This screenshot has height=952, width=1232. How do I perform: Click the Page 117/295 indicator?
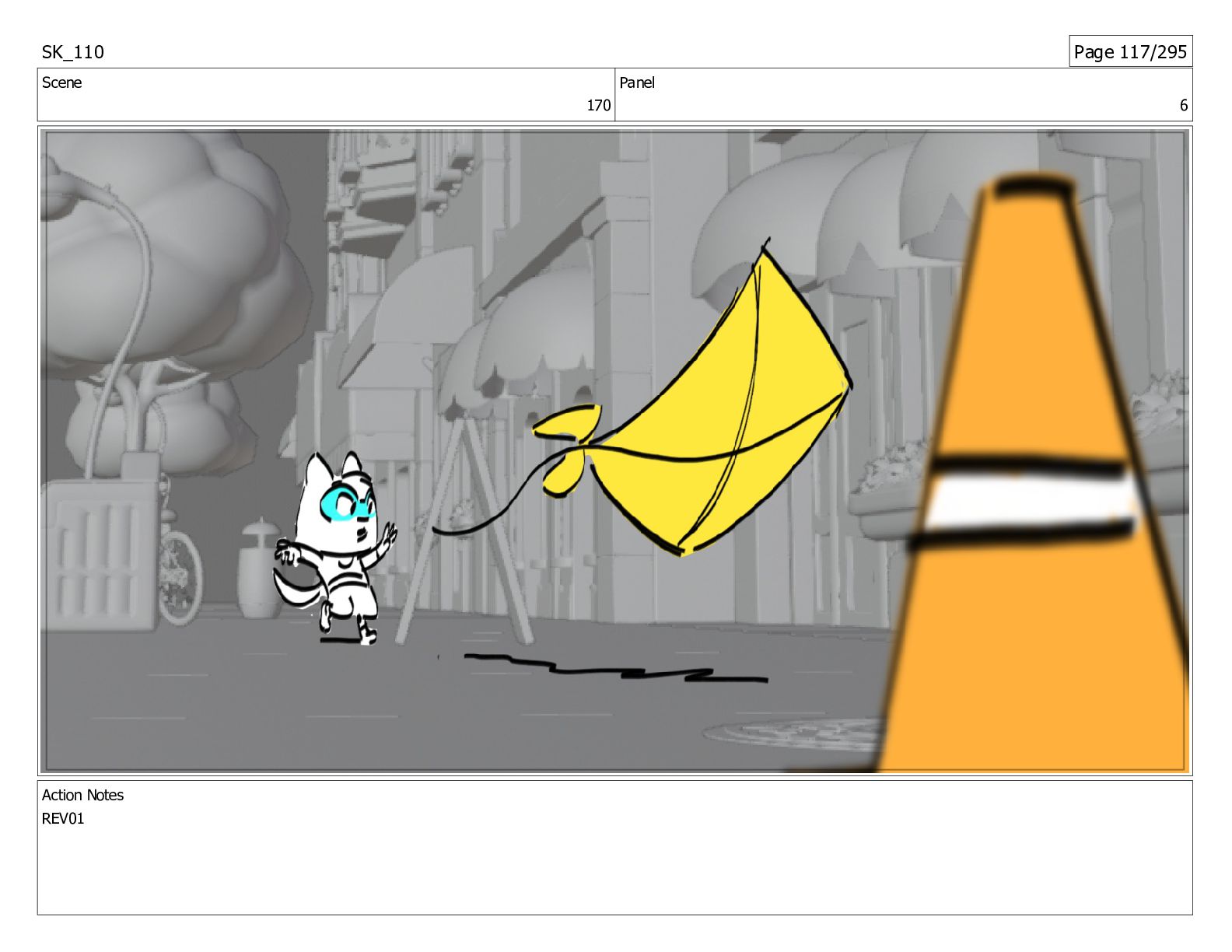[x=1130, y=52]
